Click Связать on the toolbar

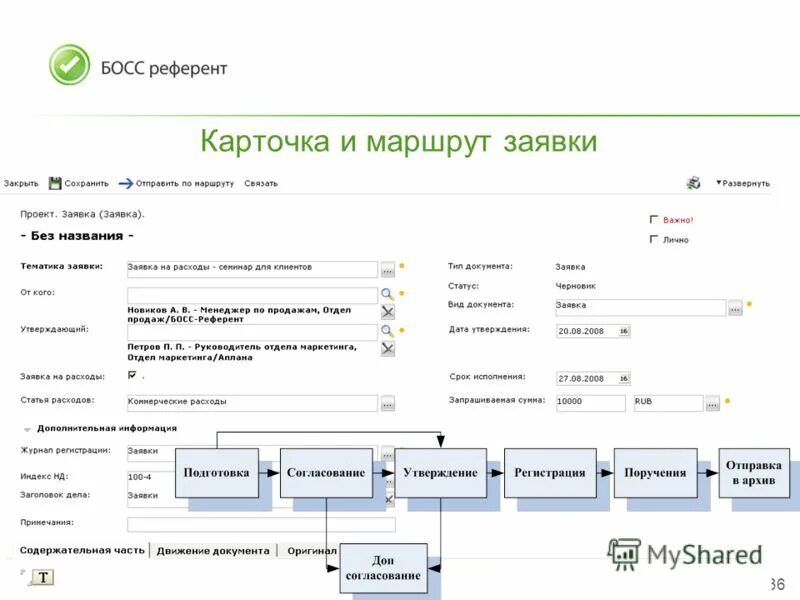pyautogui.click(x=260, y=184)
